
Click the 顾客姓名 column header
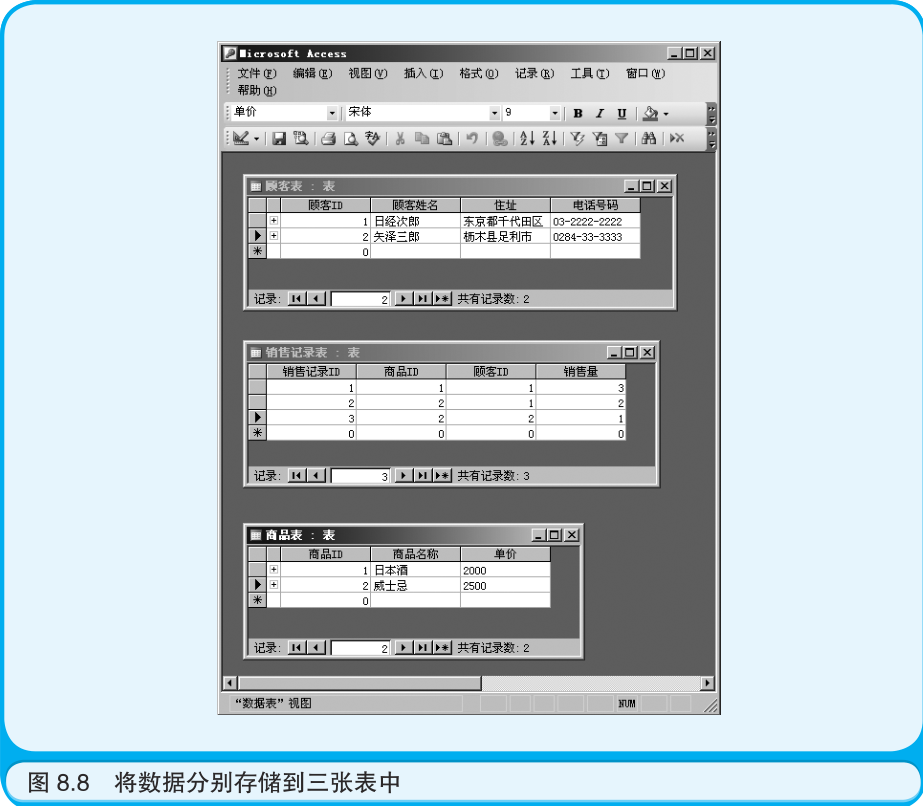[x=415, y=205]
